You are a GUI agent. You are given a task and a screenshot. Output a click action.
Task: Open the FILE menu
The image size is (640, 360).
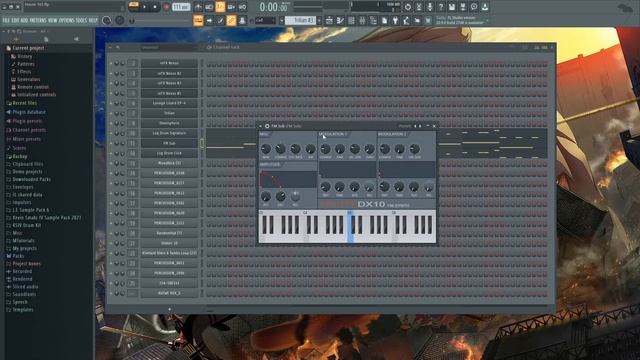[x=6, y=20]
